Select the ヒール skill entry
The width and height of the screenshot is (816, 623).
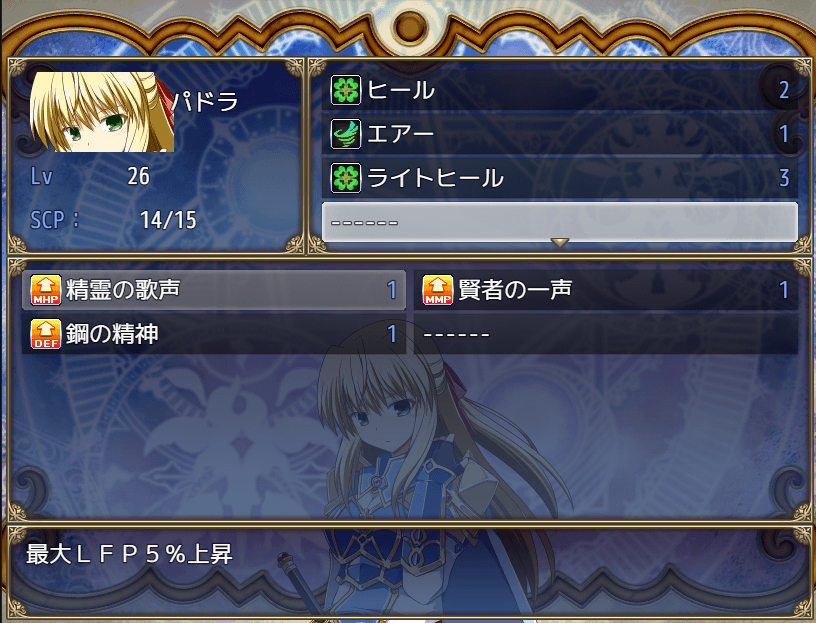pyautogui.click(x=559, y=90)
